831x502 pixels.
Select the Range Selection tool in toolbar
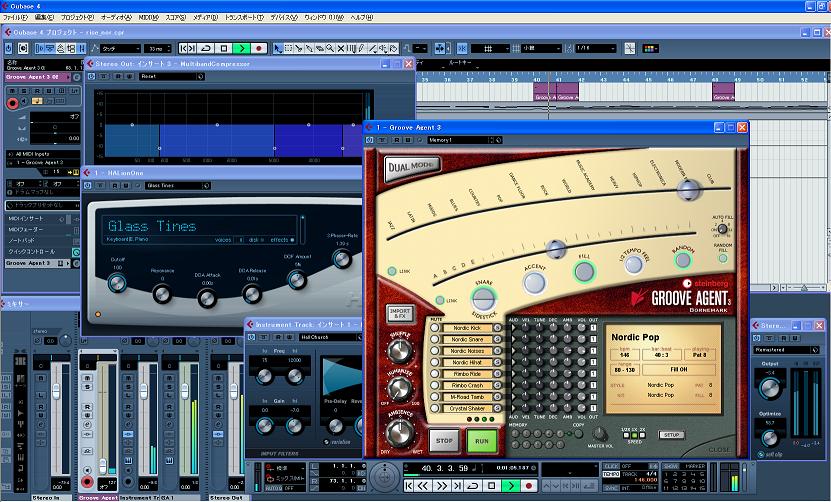click(x=288, y=48)
